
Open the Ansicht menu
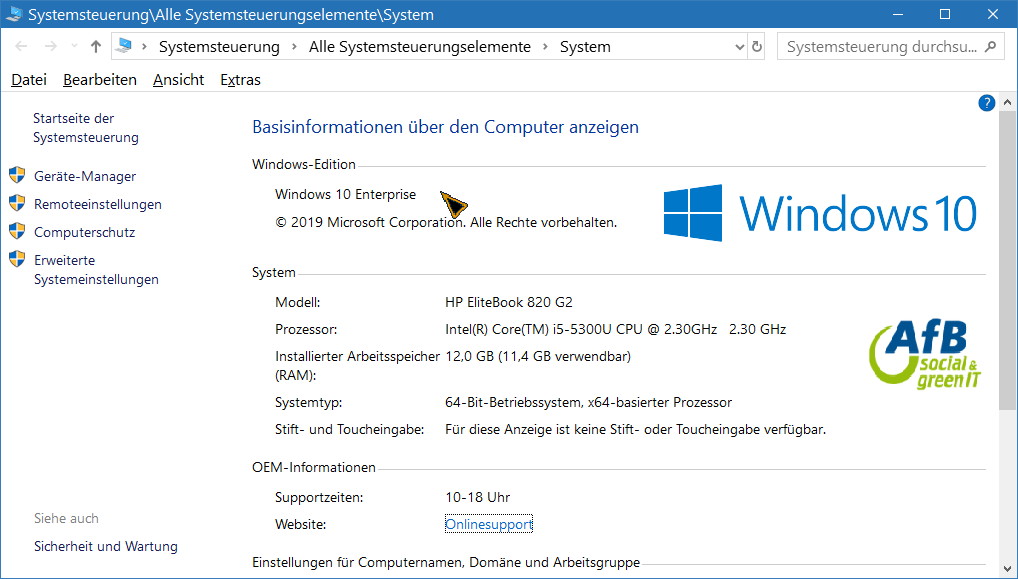[179, 80]
